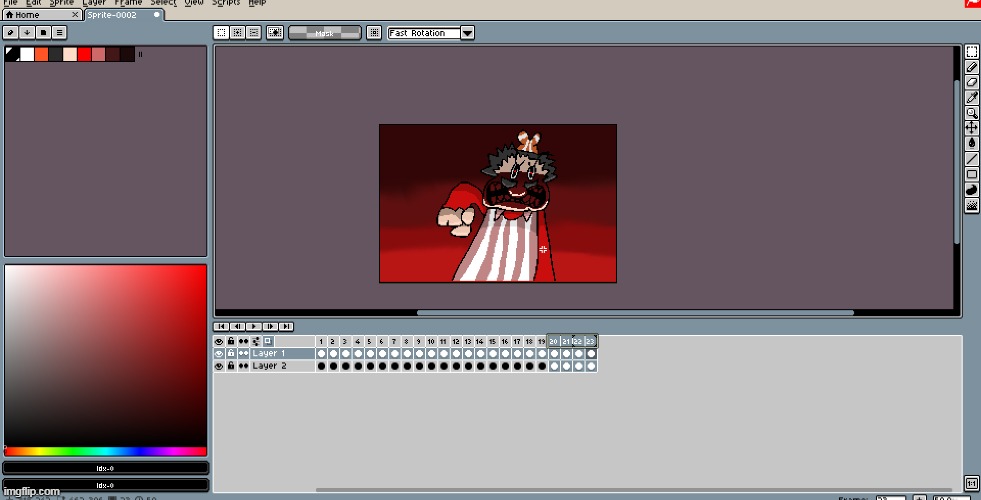Pick the bright red palette swatch
This screenshot has height=500, width=981.
84,54
